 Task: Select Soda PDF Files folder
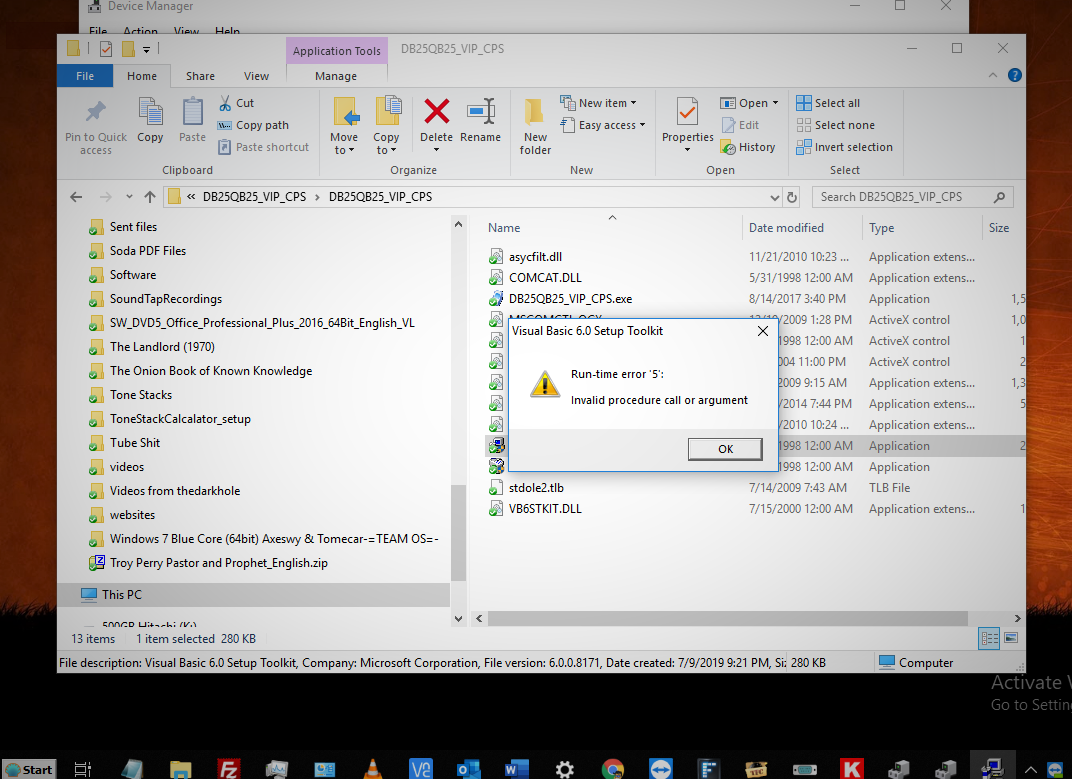(x=148, y=251)
